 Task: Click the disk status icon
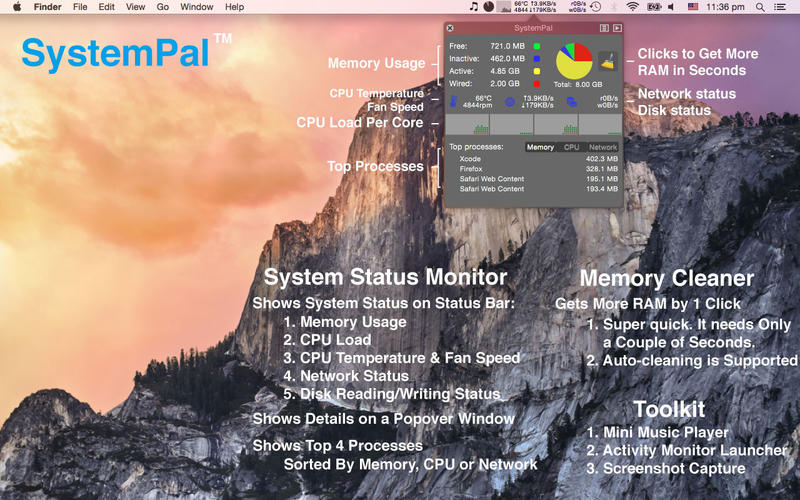[x=571, y=101]
